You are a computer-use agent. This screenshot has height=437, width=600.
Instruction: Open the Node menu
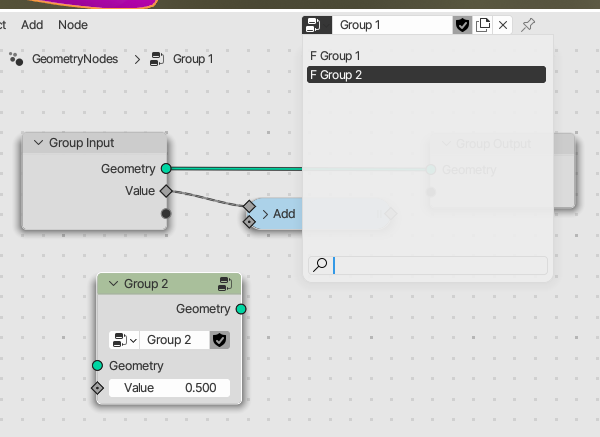[73, 25]
